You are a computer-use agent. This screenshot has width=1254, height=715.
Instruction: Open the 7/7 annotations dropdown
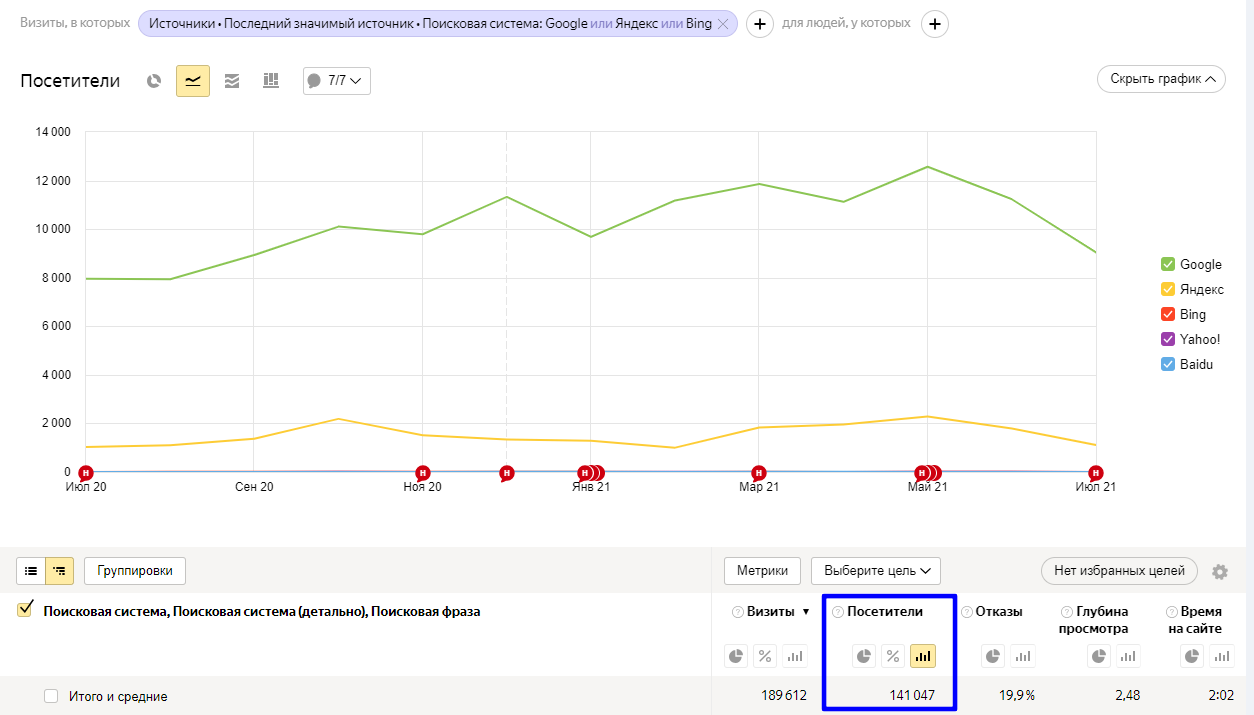(x=337, y=81)
